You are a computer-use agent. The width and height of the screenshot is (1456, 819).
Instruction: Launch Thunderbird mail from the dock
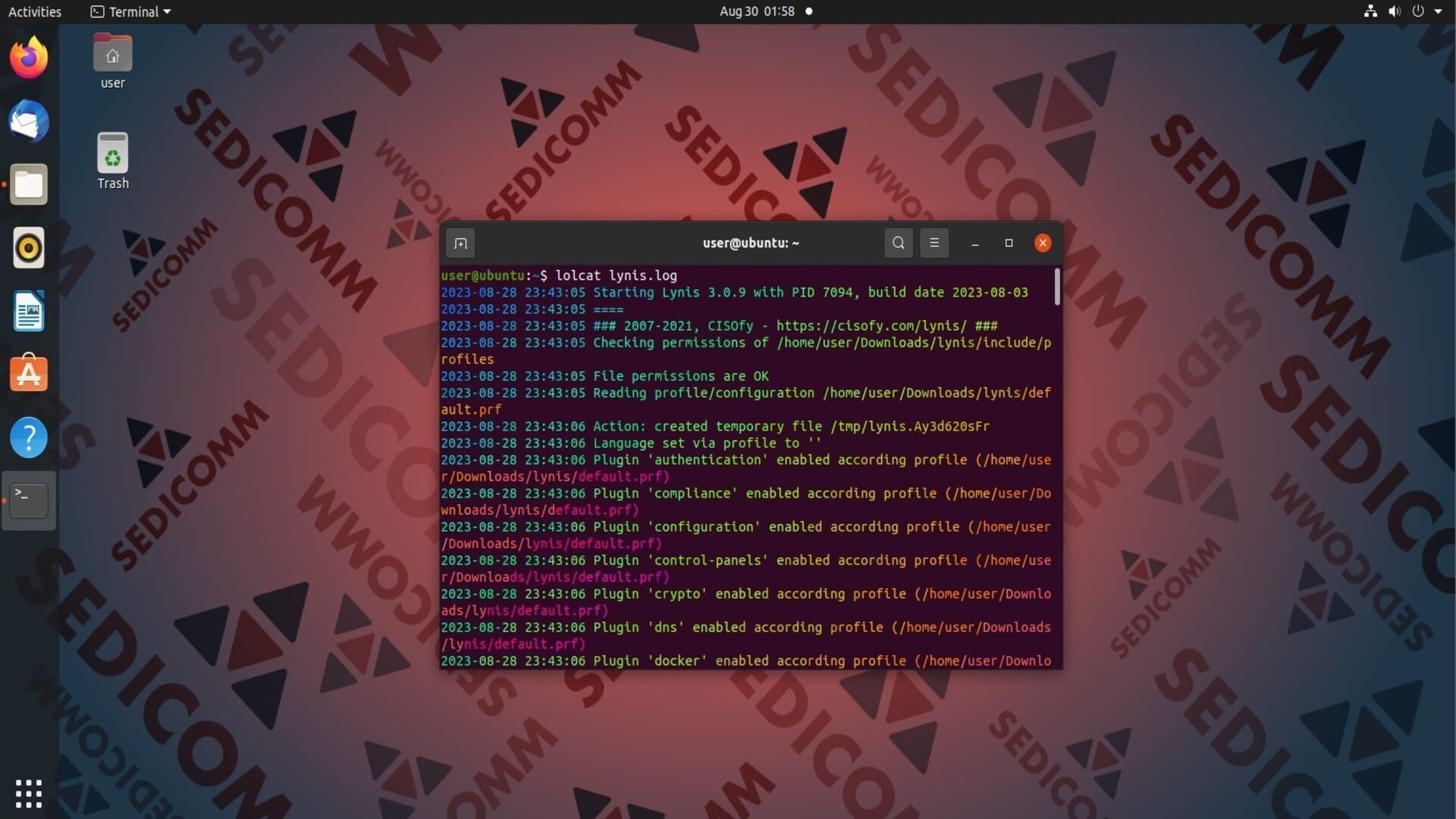coord(29,121)
